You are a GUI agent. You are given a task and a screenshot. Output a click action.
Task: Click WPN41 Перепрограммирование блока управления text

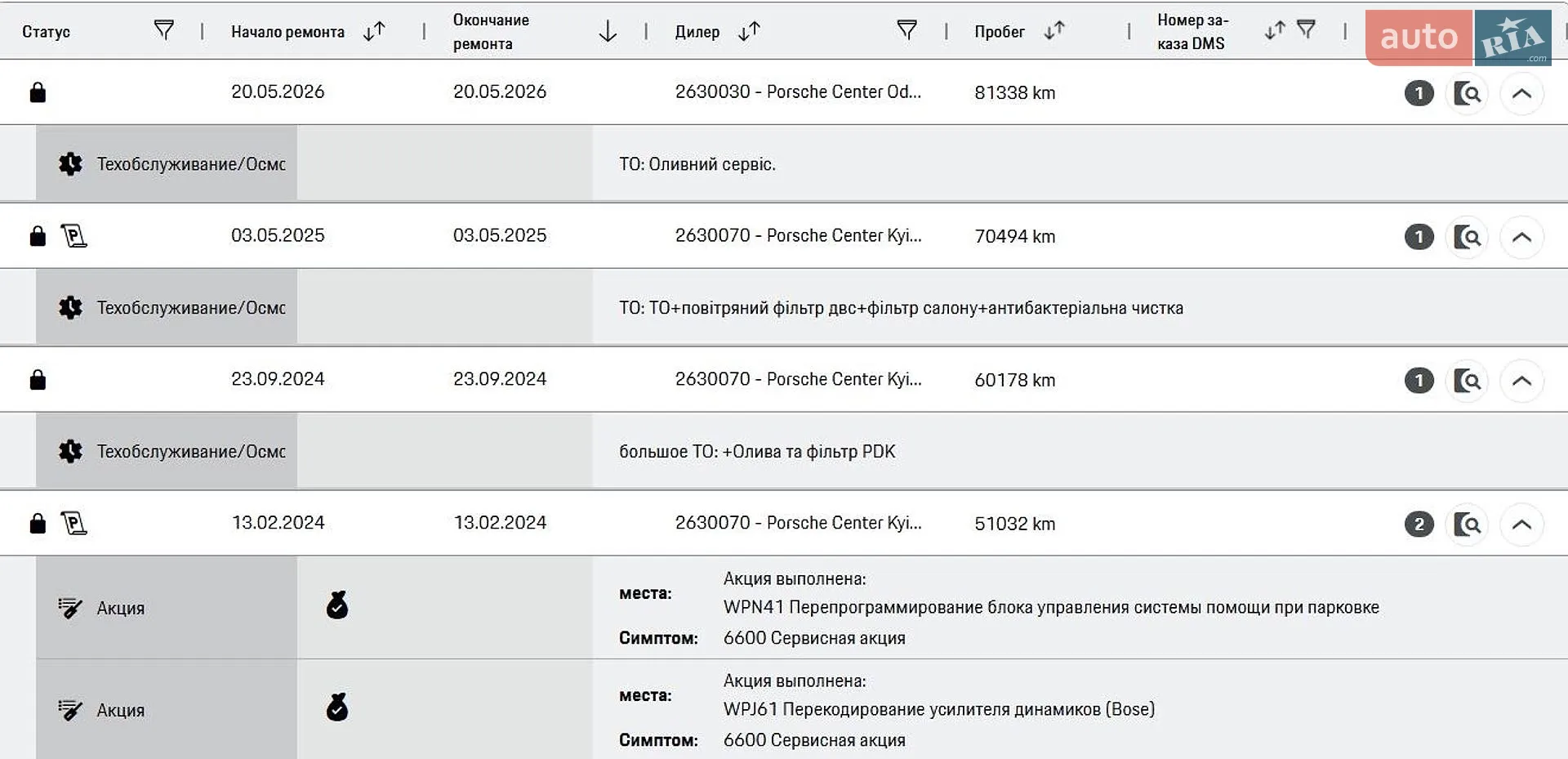(1051, 607)
